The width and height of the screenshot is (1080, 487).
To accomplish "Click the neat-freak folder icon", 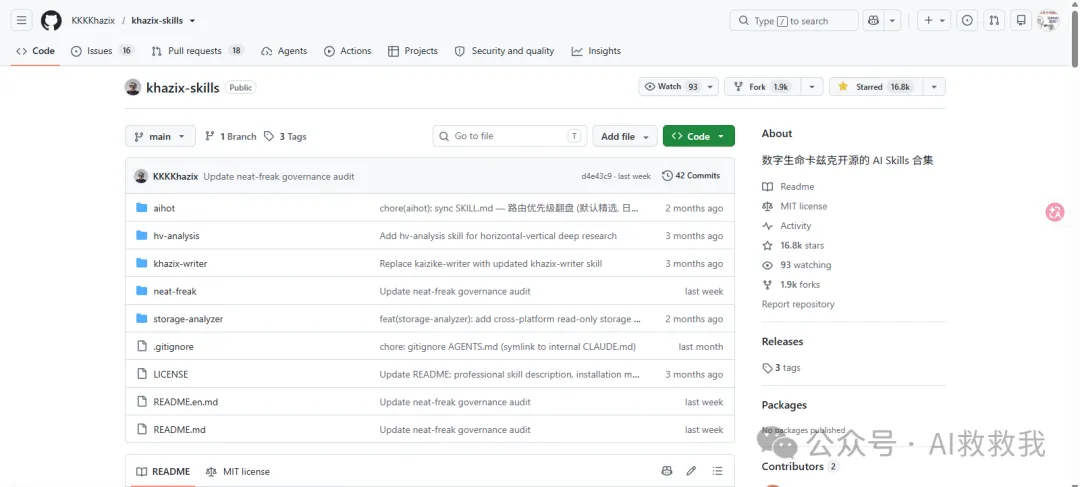I will [142, 291].
